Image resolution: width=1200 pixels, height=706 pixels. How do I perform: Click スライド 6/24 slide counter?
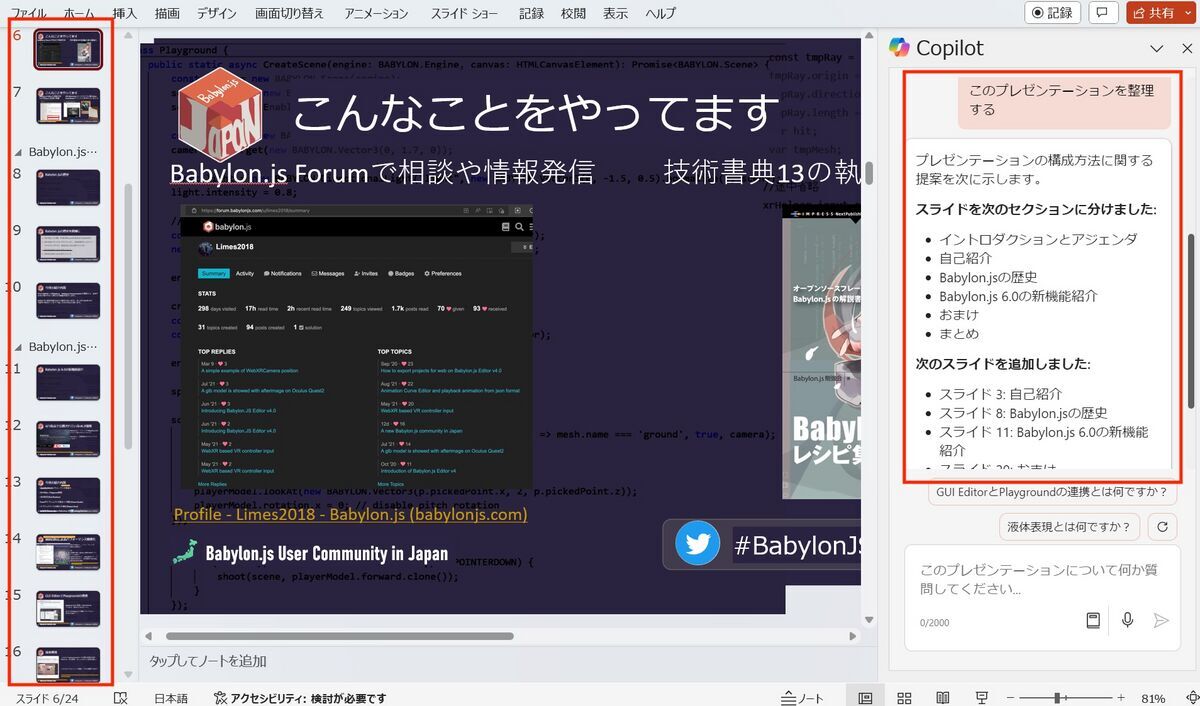(x=46, y=698)
